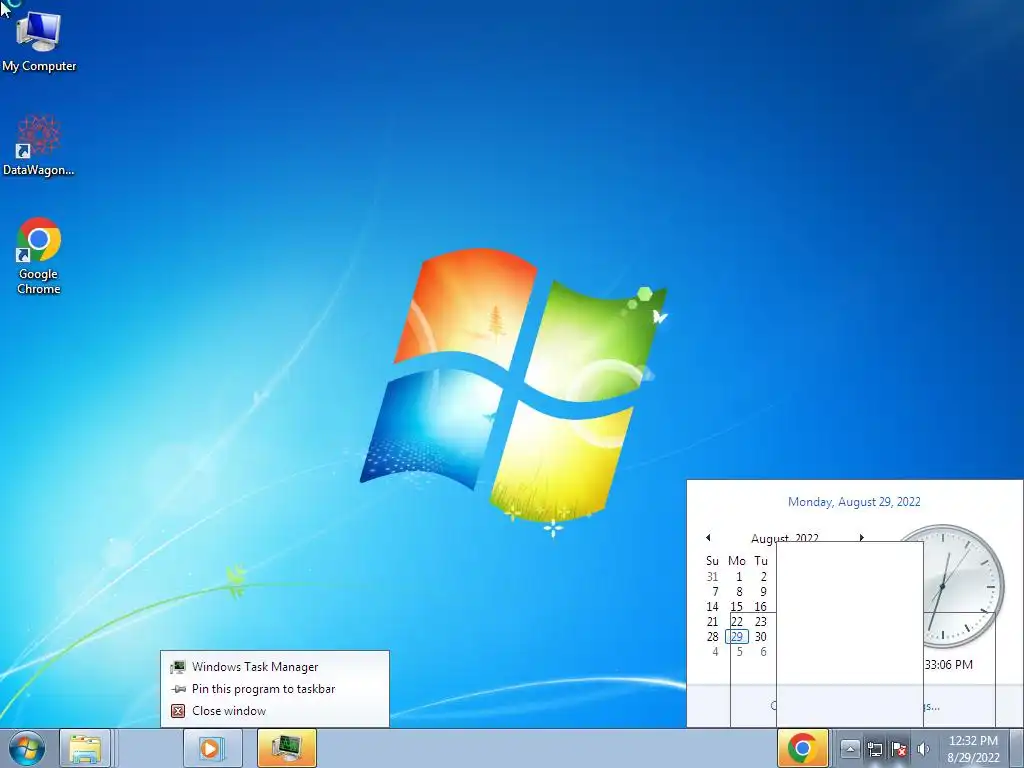Launch Google Chrome from the desktop
Screen dimensions: 1024x768
39,255
